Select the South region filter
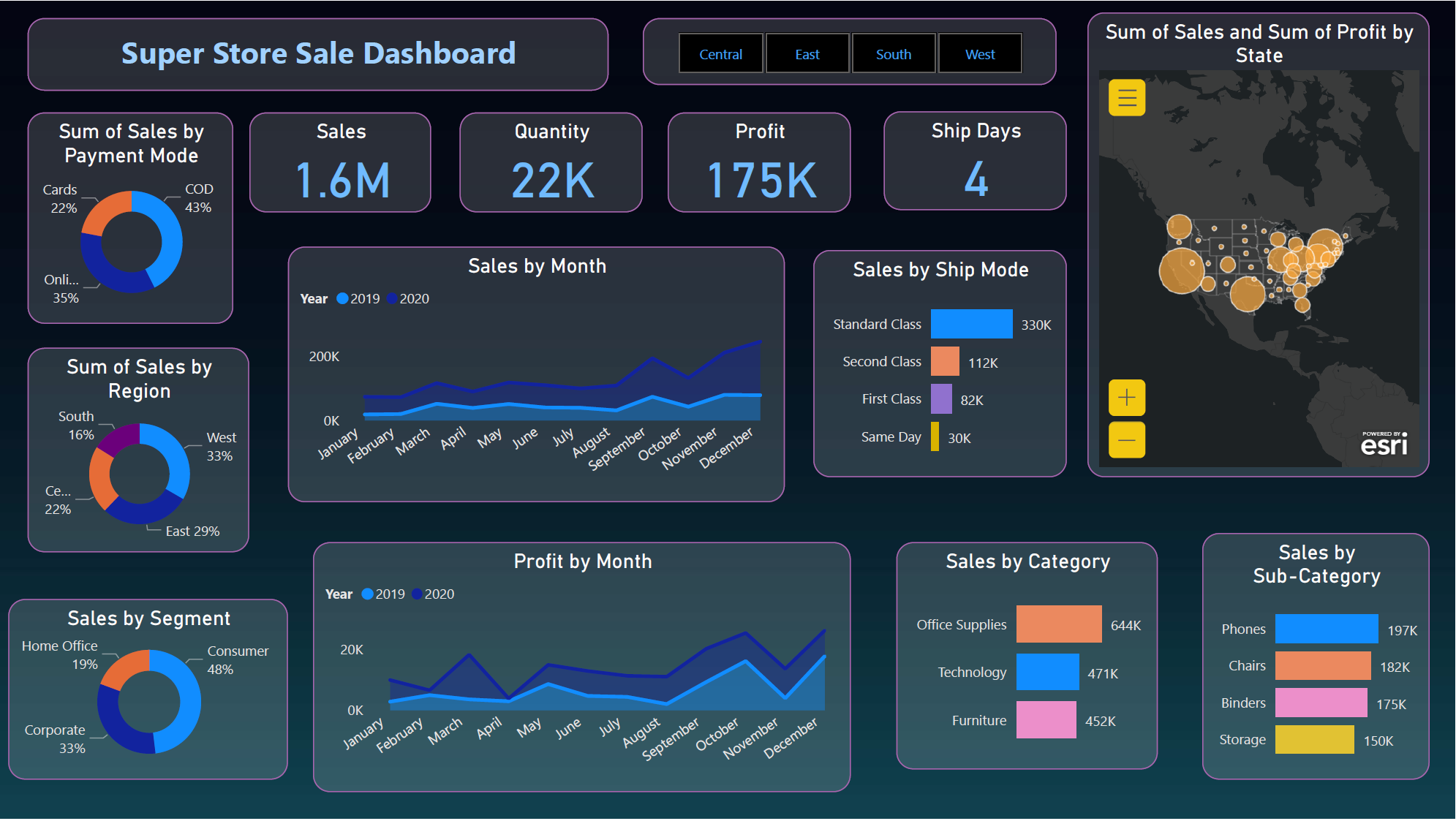The image size is (1456, 821). click(x=893, y=53)
